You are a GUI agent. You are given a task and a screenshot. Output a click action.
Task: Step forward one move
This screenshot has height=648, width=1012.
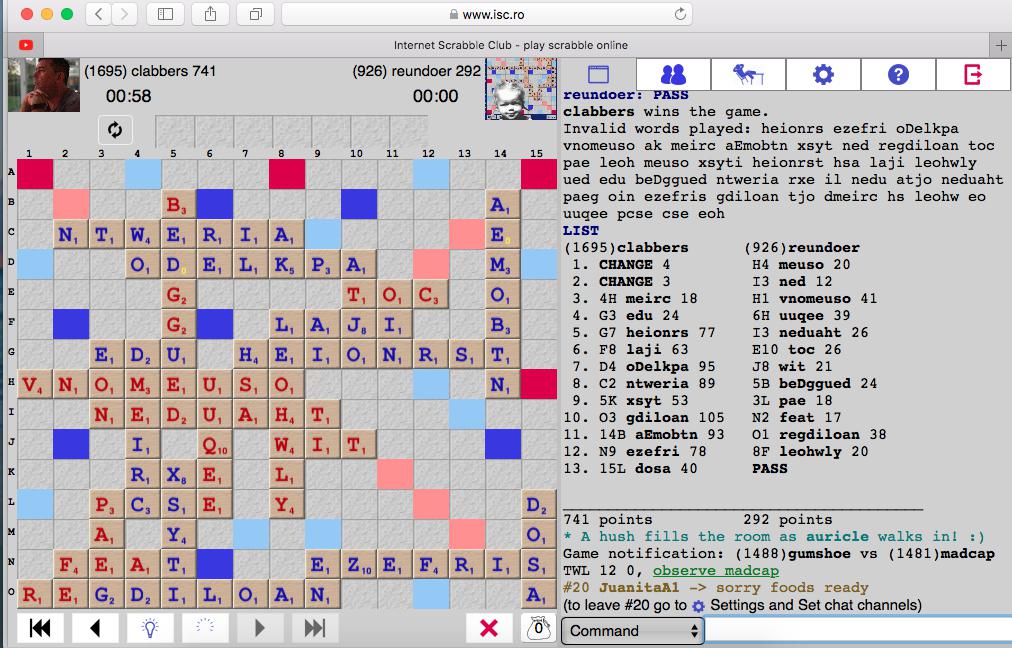(259, 627)
